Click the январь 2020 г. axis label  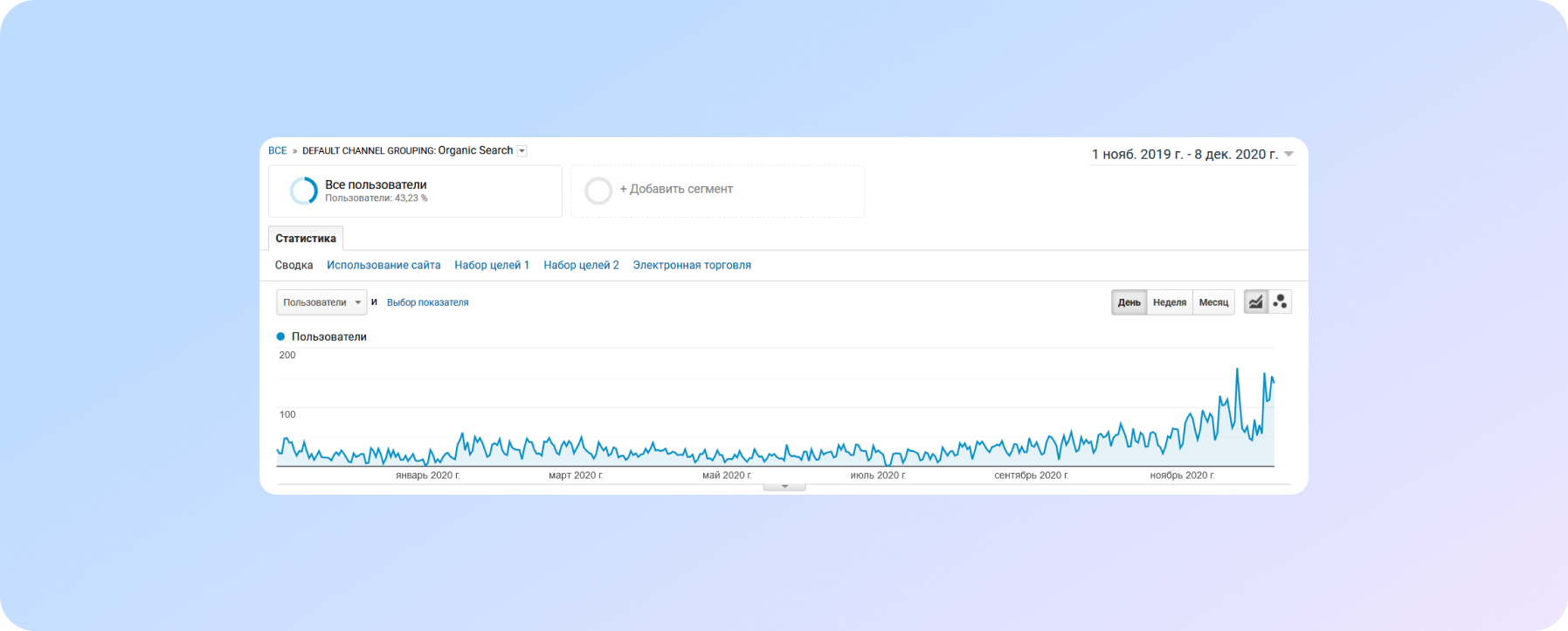point(427,475)
